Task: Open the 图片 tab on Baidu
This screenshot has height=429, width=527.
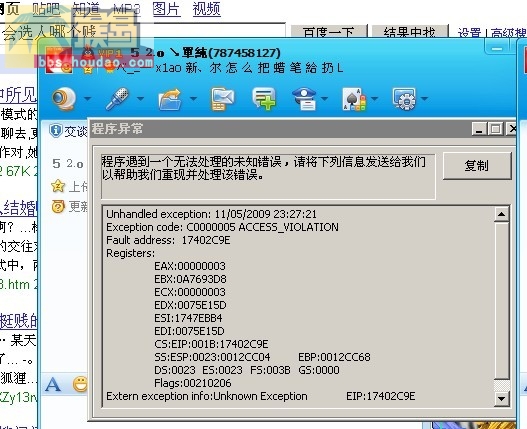Action: click(166, 9)
